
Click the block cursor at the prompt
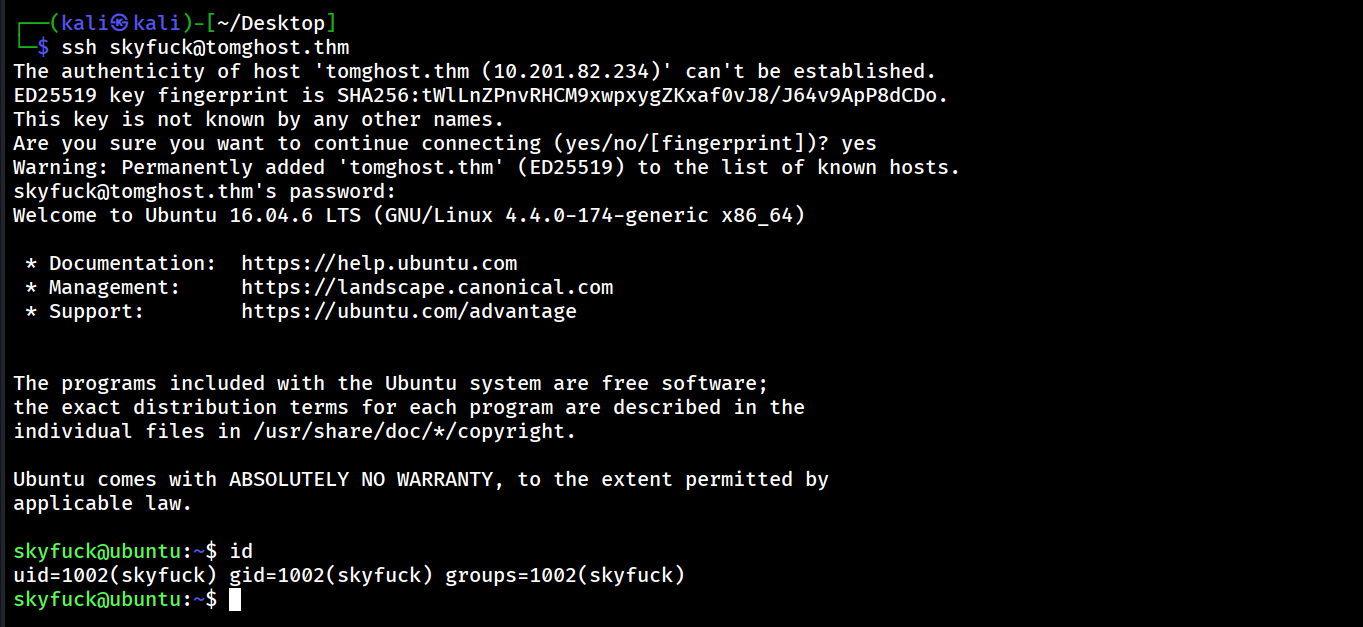[x=235, y=600]
